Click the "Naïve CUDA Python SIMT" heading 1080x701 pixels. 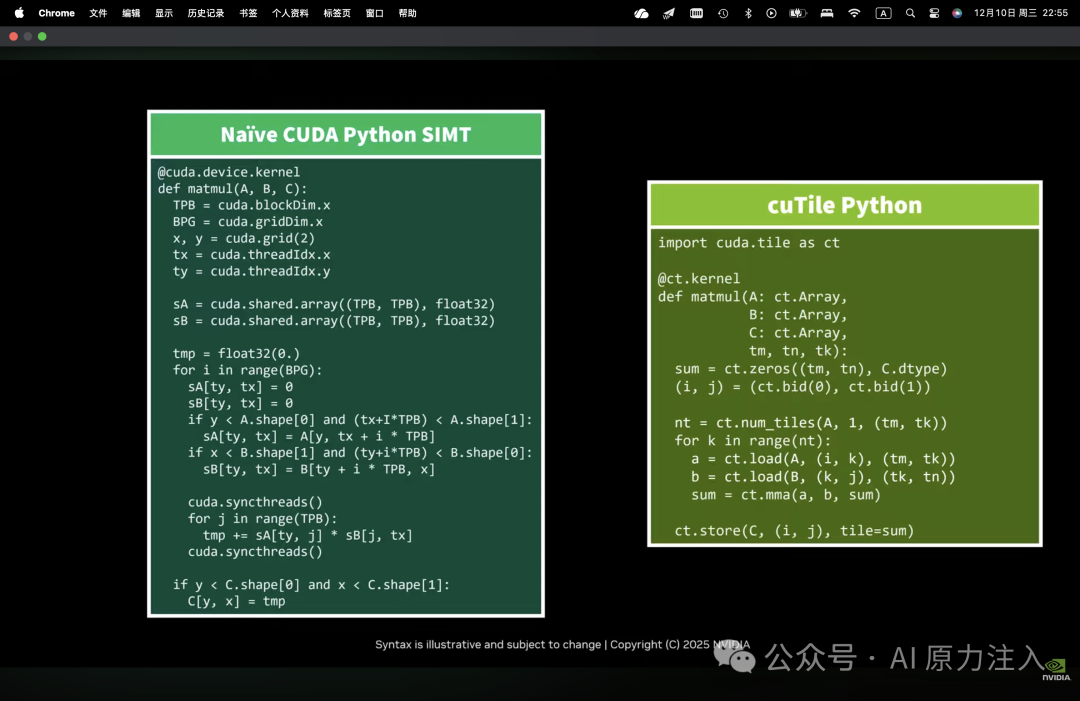coord(346,134)
